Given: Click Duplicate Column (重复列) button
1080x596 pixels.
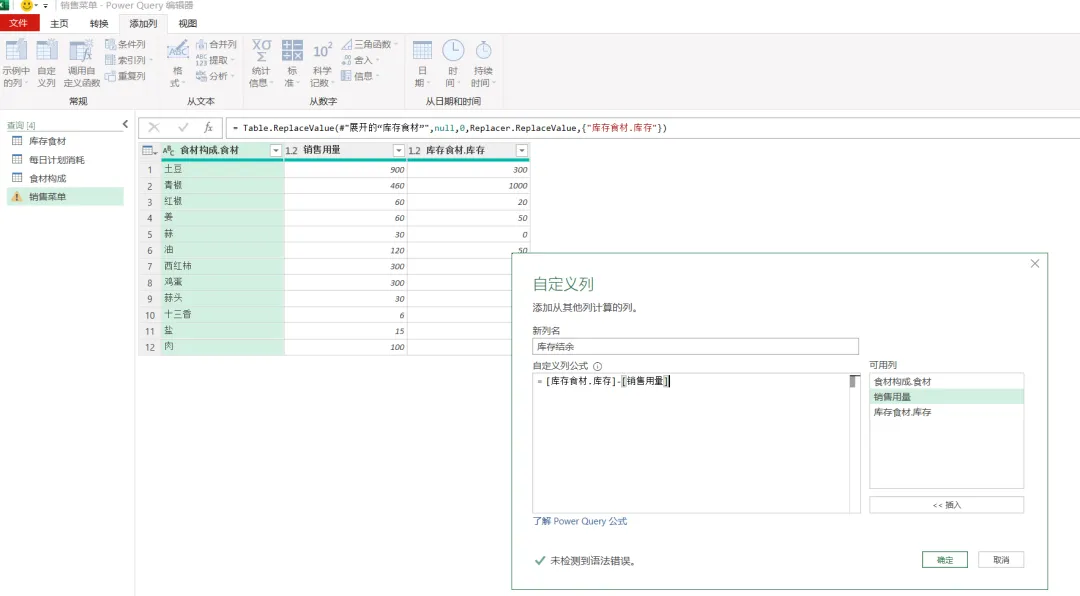Looking at the screenshot, I should tap(125, 76).
